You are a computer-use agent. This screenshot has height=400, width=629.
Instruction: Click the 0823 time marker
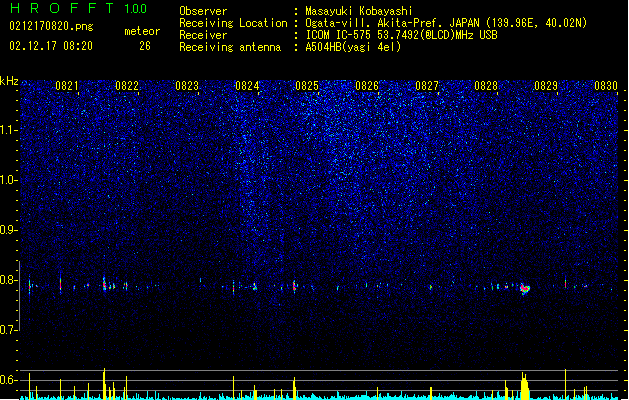(187, 86)
